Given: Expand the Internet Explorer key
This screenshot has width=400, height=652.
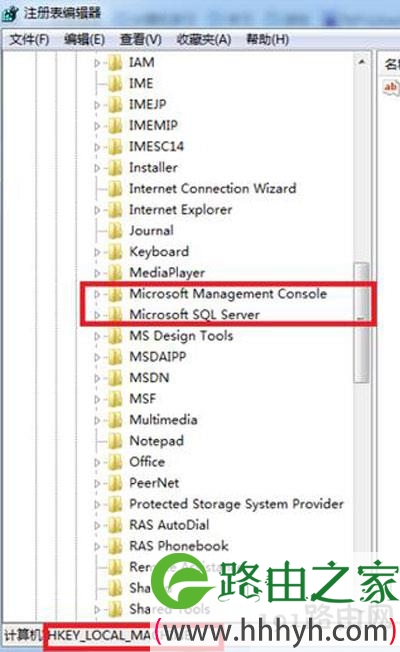Looking at the screenshot, I should (x=97, y=210).
